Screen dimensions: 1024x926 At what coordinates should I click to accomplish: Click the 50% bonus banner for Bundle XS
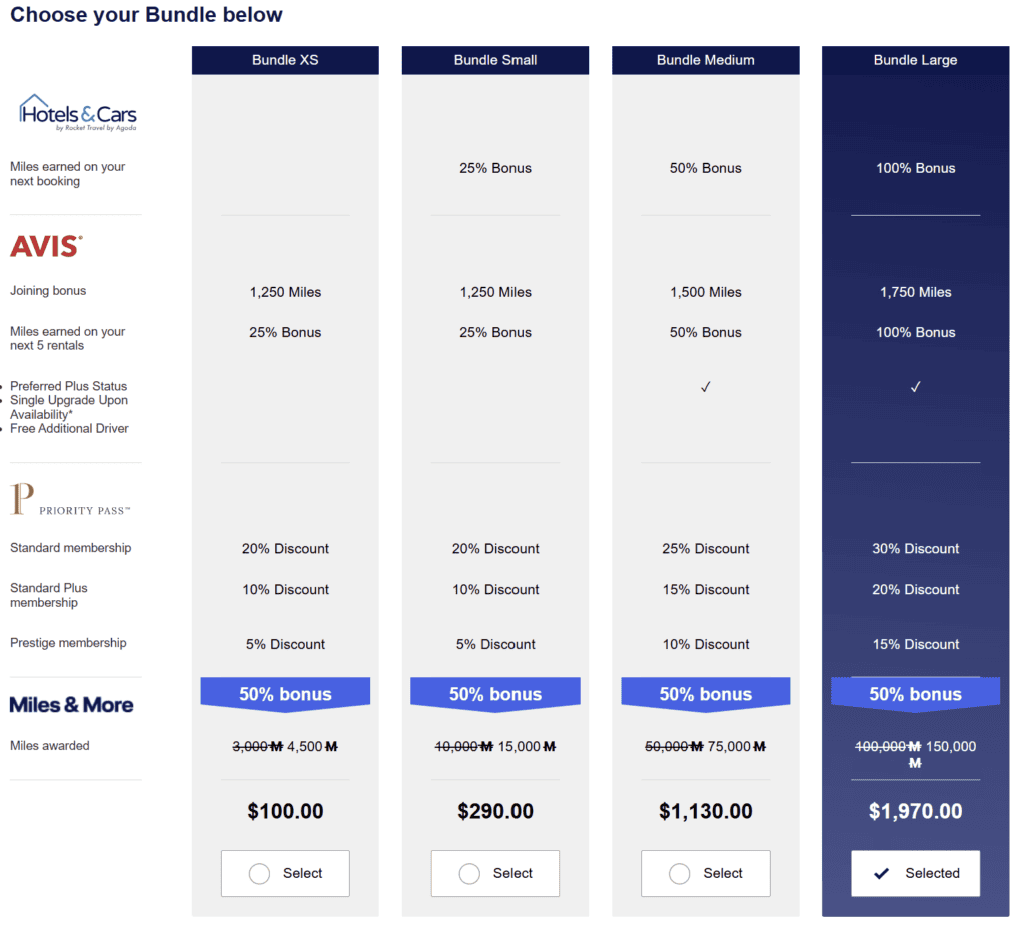[285, 692]
